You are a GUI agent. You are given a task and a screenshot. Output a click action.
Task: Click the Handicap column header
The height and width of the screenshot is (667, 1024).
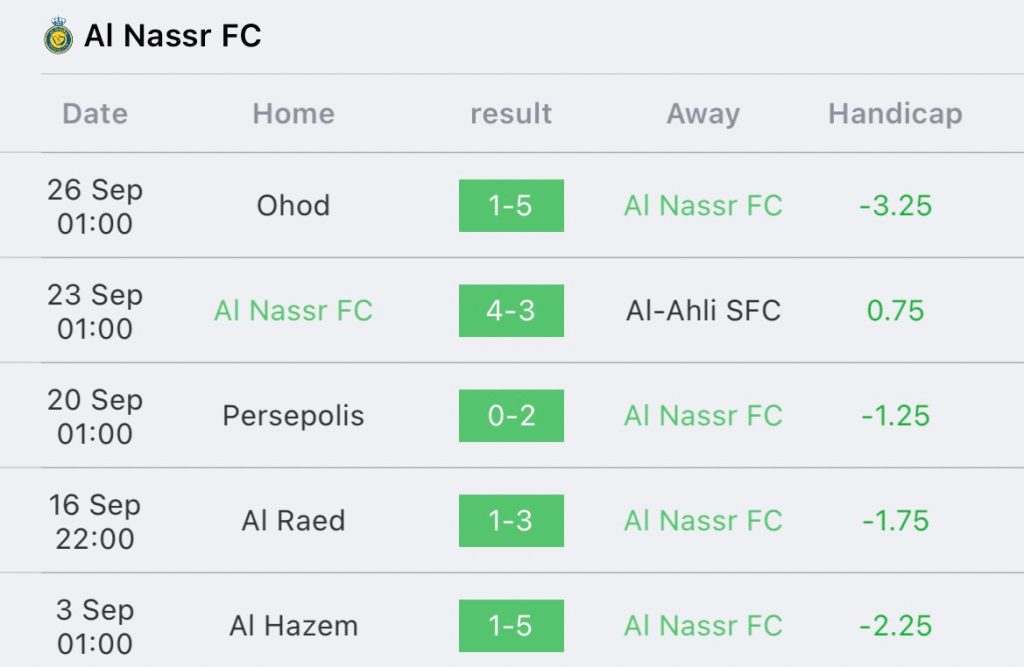(x=895, y=114)
